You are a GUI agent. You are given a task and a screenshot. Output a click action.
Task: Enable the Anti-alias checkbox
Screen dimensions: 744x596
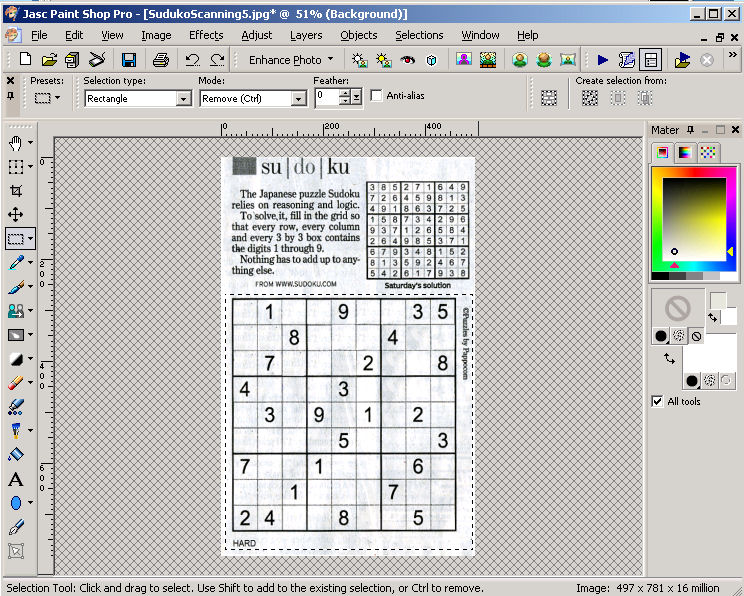377,96
